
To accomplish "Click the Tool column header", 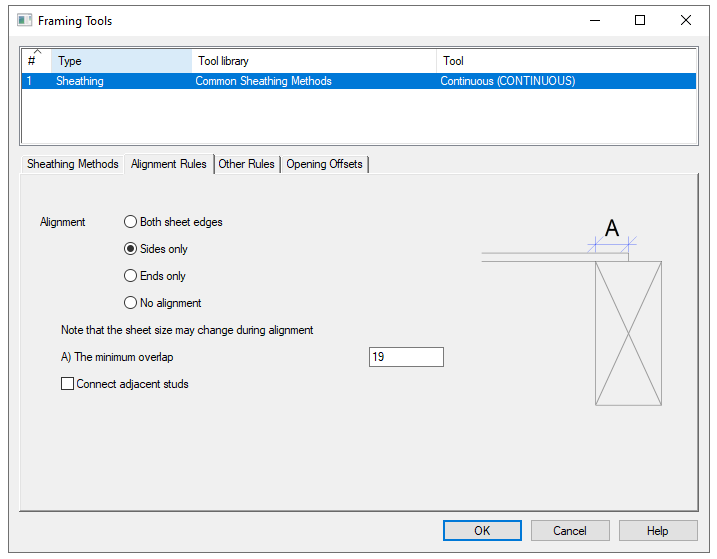I will (x=565, y=61).
